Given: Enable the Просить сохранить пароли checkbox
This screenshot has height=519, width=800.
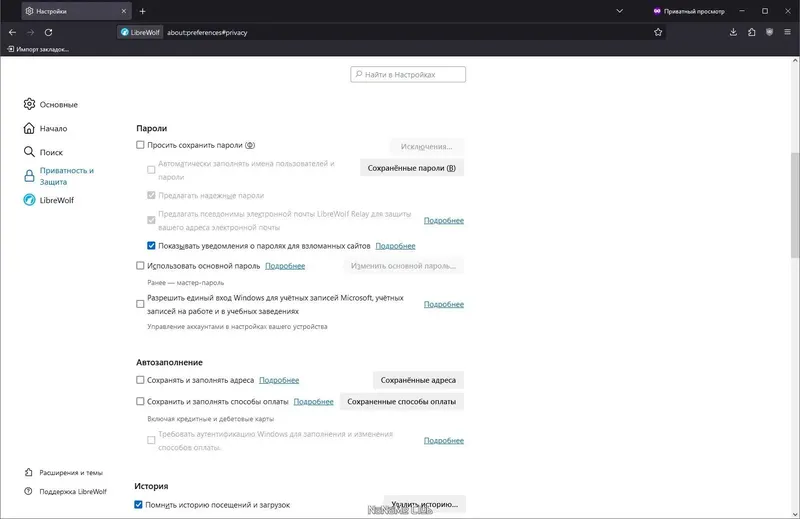Looking at the screenshot, I should (x=140, y=145).
